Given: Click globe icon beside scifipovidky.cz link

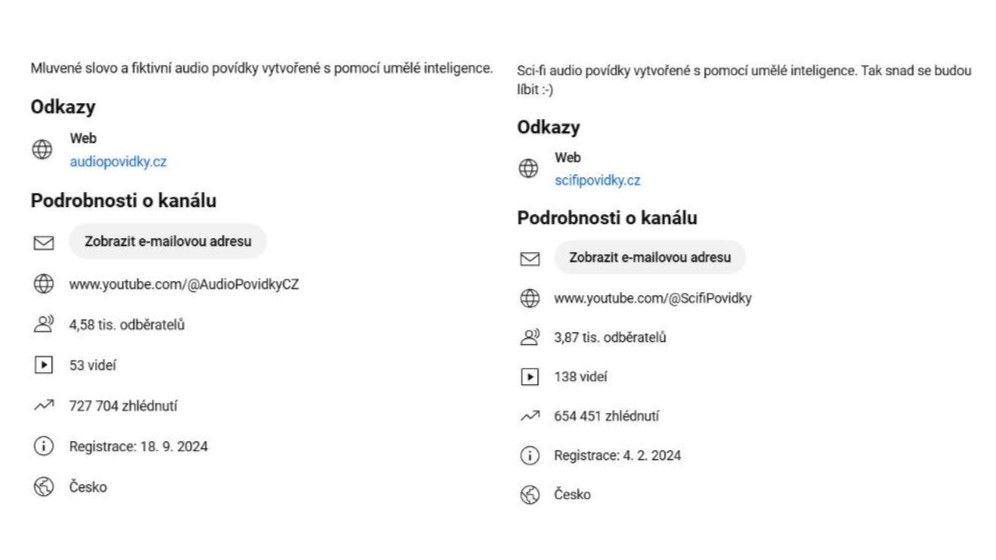Looking at the screenshot, I should pos(528,168).
